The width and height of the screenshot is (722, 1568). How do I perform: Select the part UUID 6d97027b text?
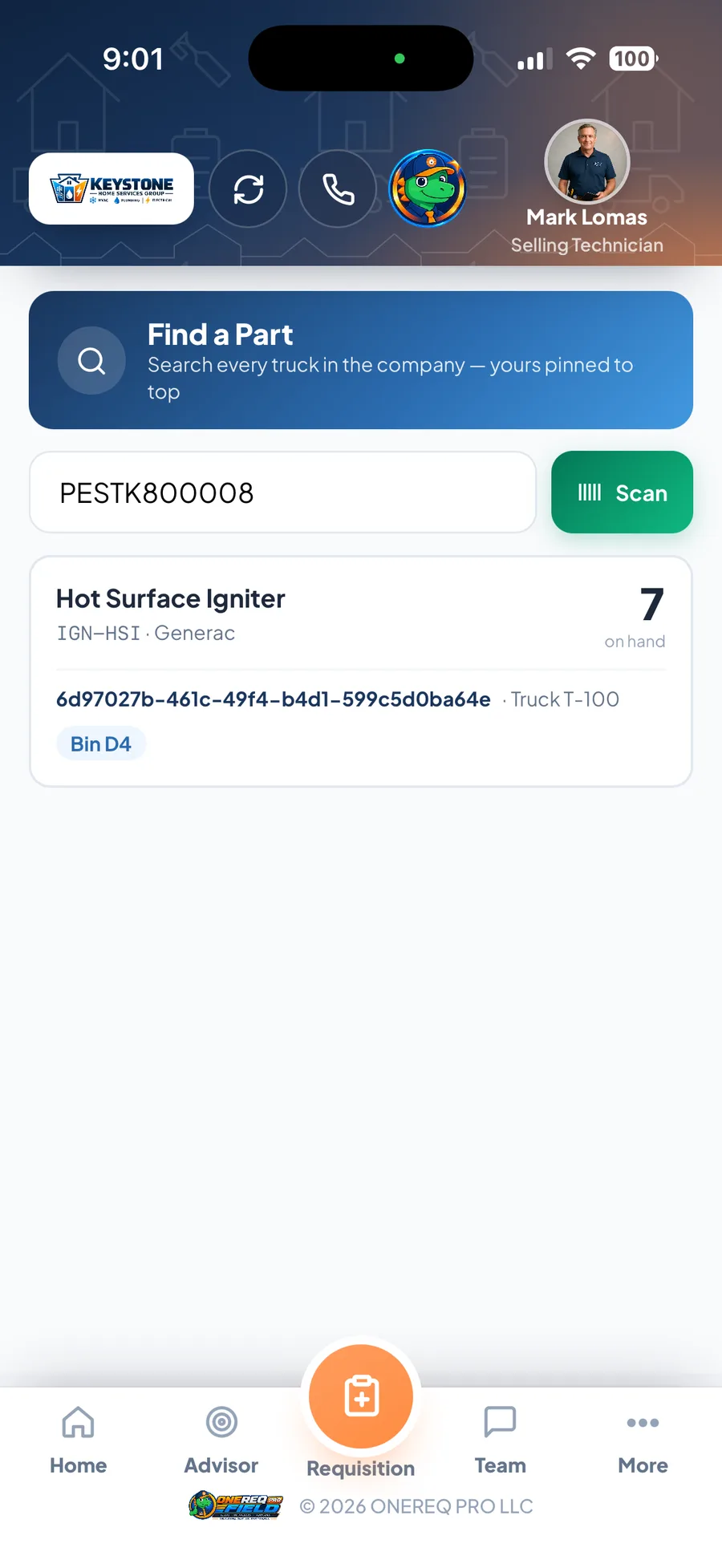[274, 699]
